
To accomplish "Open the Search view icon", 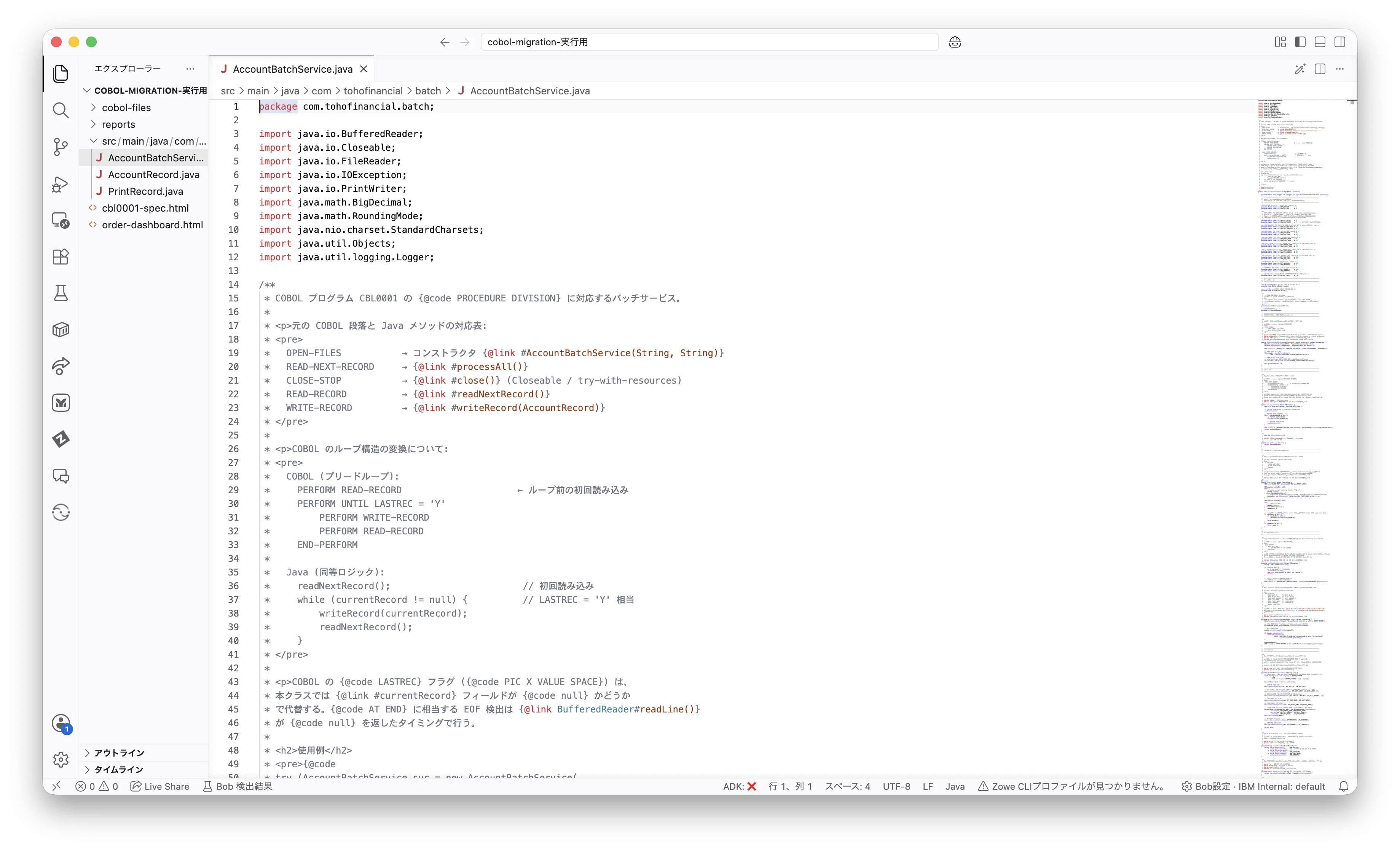I will click(x=61, y=110).
